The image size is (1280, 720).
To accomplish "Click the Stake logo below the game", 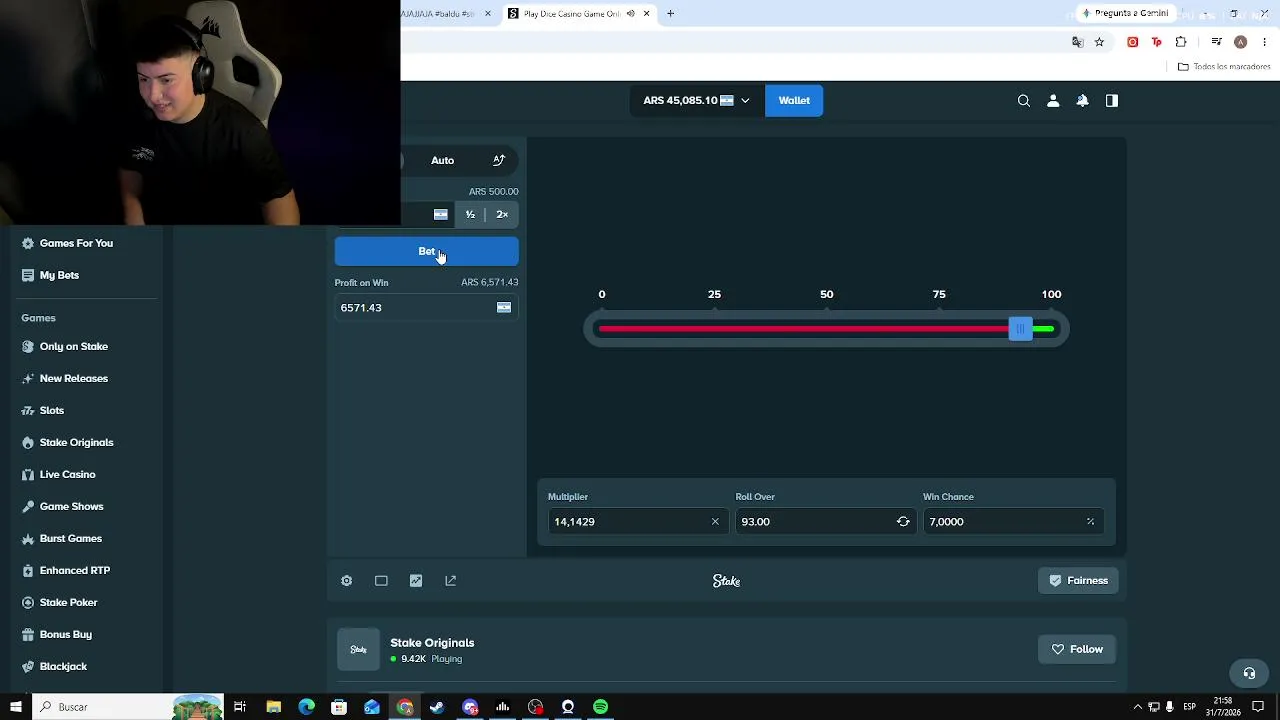I will point(726,581).
